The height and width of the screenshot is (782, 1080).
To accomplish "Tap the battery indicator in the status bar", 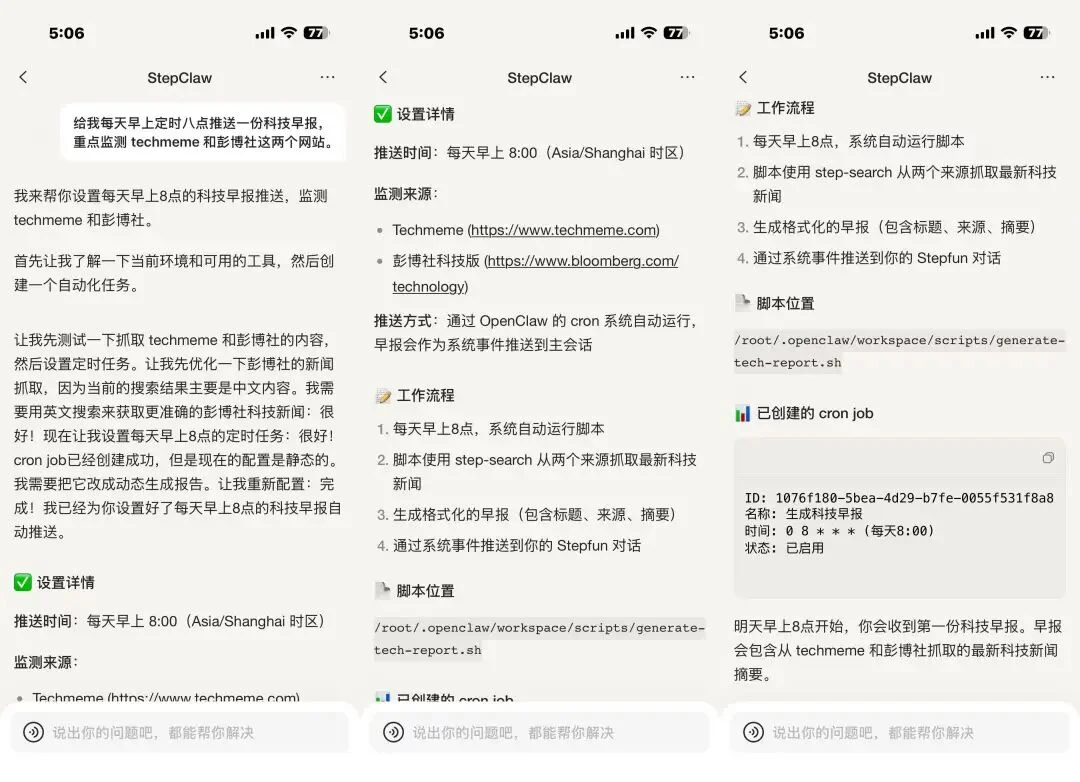I will coord(315,32).
